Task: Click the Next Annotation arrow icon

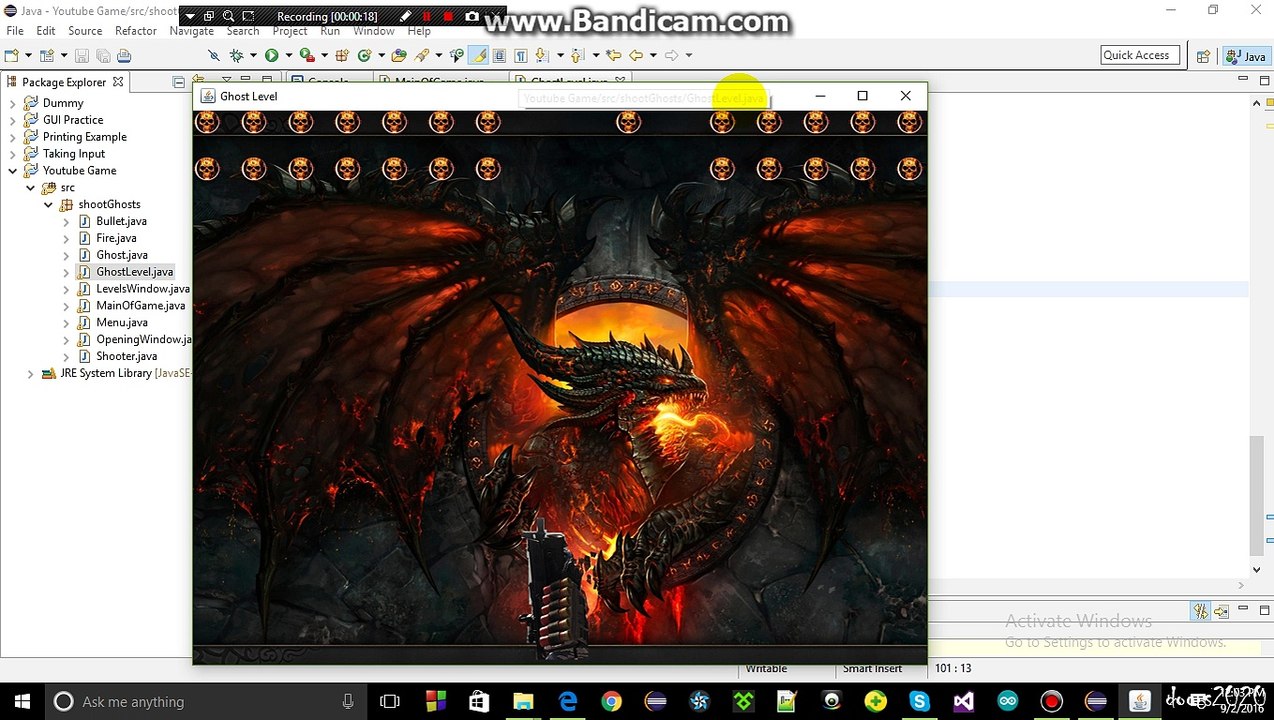Action: click(x=541, y=55)
